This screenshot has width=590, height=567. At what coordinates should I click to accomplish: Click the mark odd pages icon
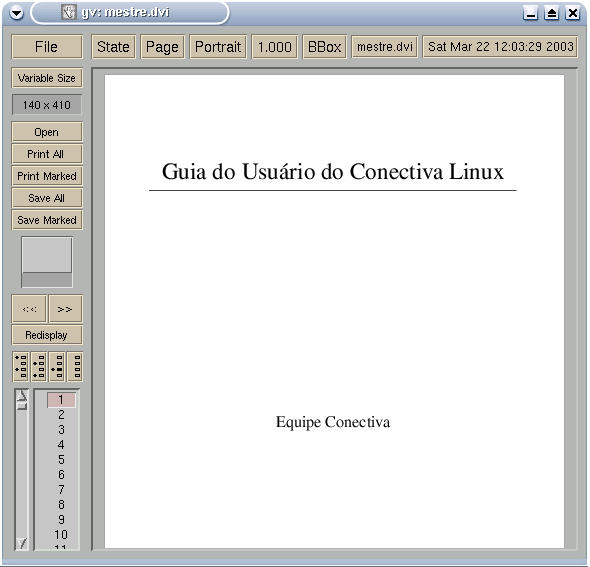point(21,366)
